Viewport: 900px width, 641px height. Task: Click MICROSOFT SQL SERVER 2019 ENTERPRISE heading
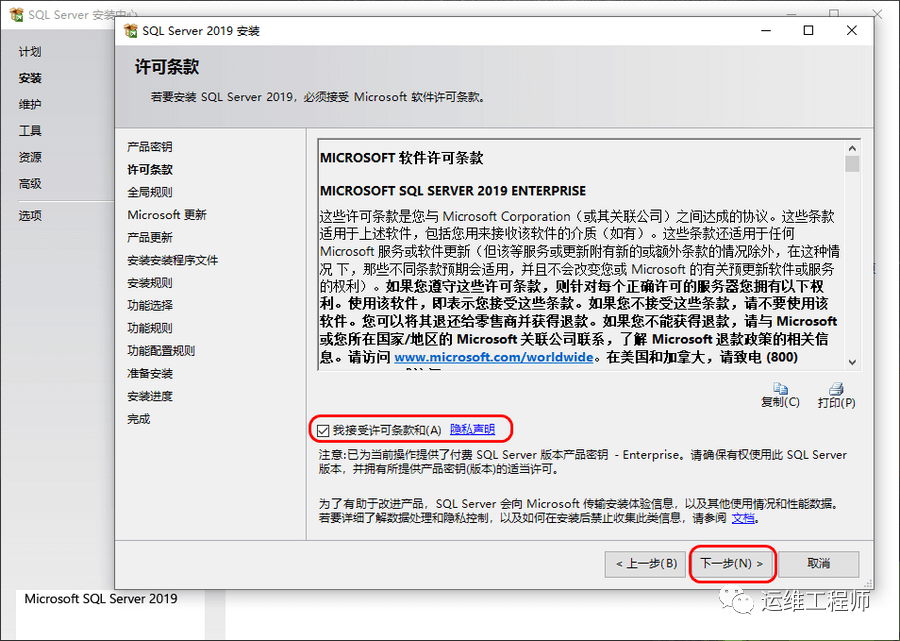pos(453,191)
